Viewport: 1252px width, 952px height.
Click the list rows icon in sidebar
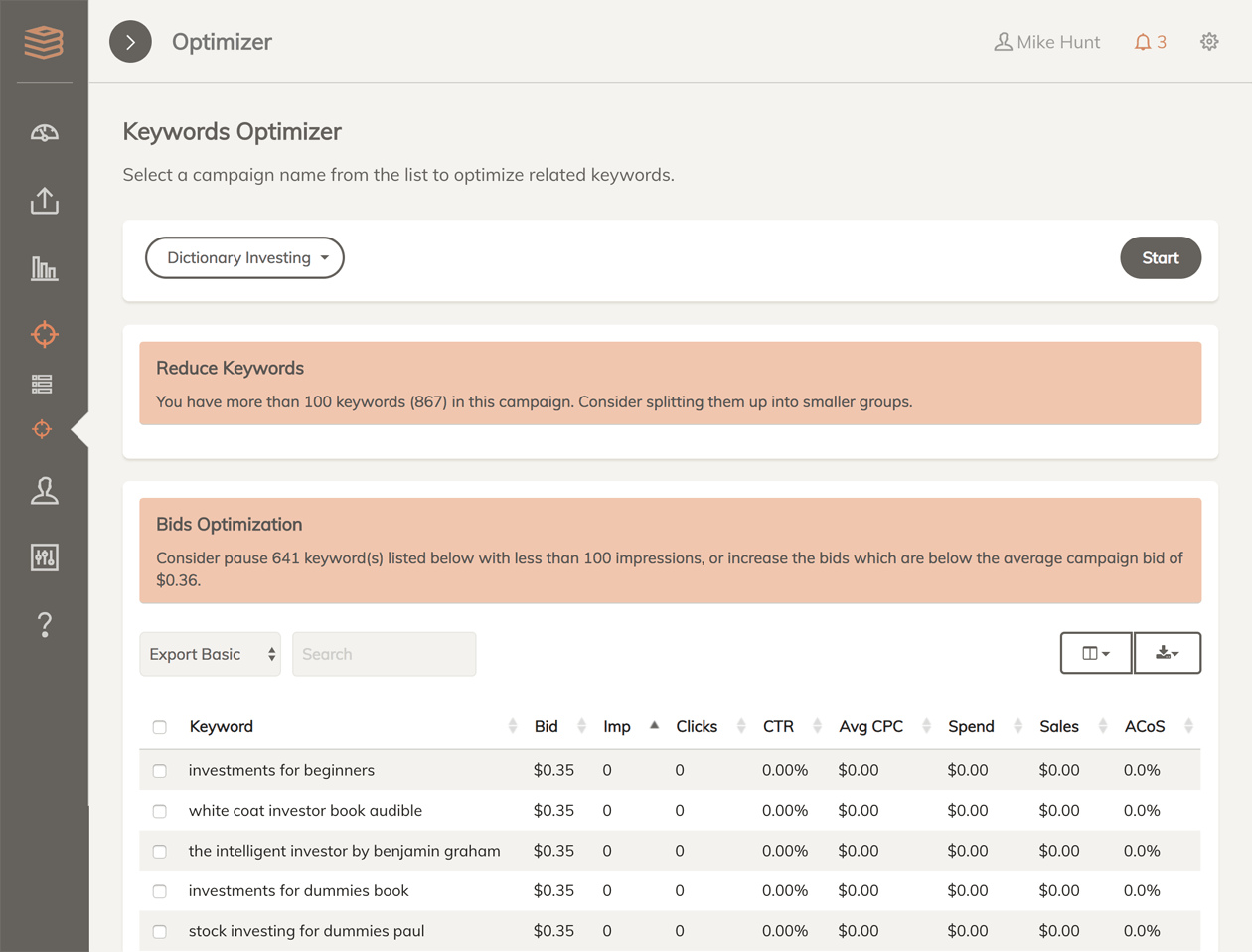click(x=42, y=384)
